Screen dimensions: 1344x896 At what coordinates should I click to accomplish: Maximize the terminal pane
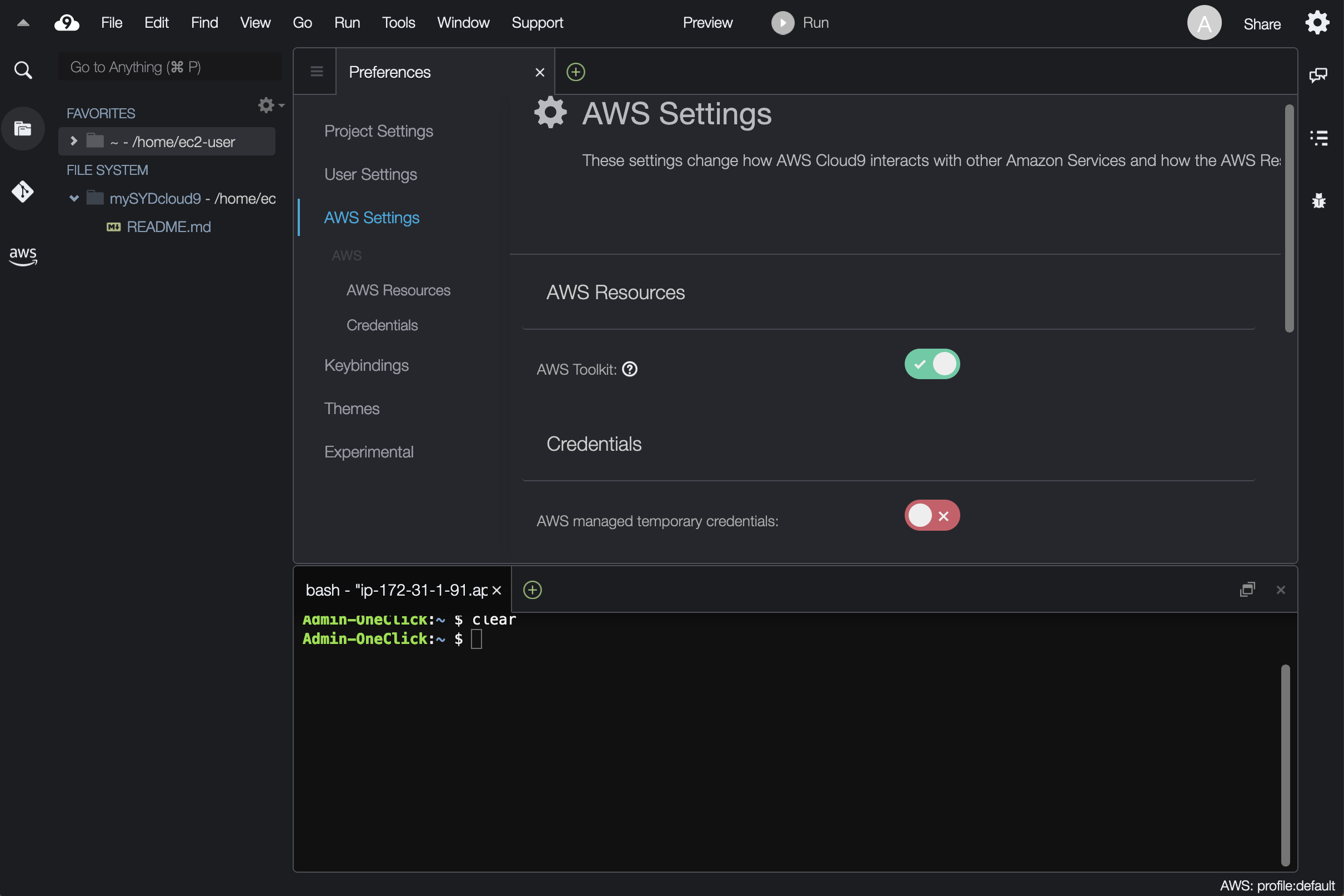point(1247,589)
